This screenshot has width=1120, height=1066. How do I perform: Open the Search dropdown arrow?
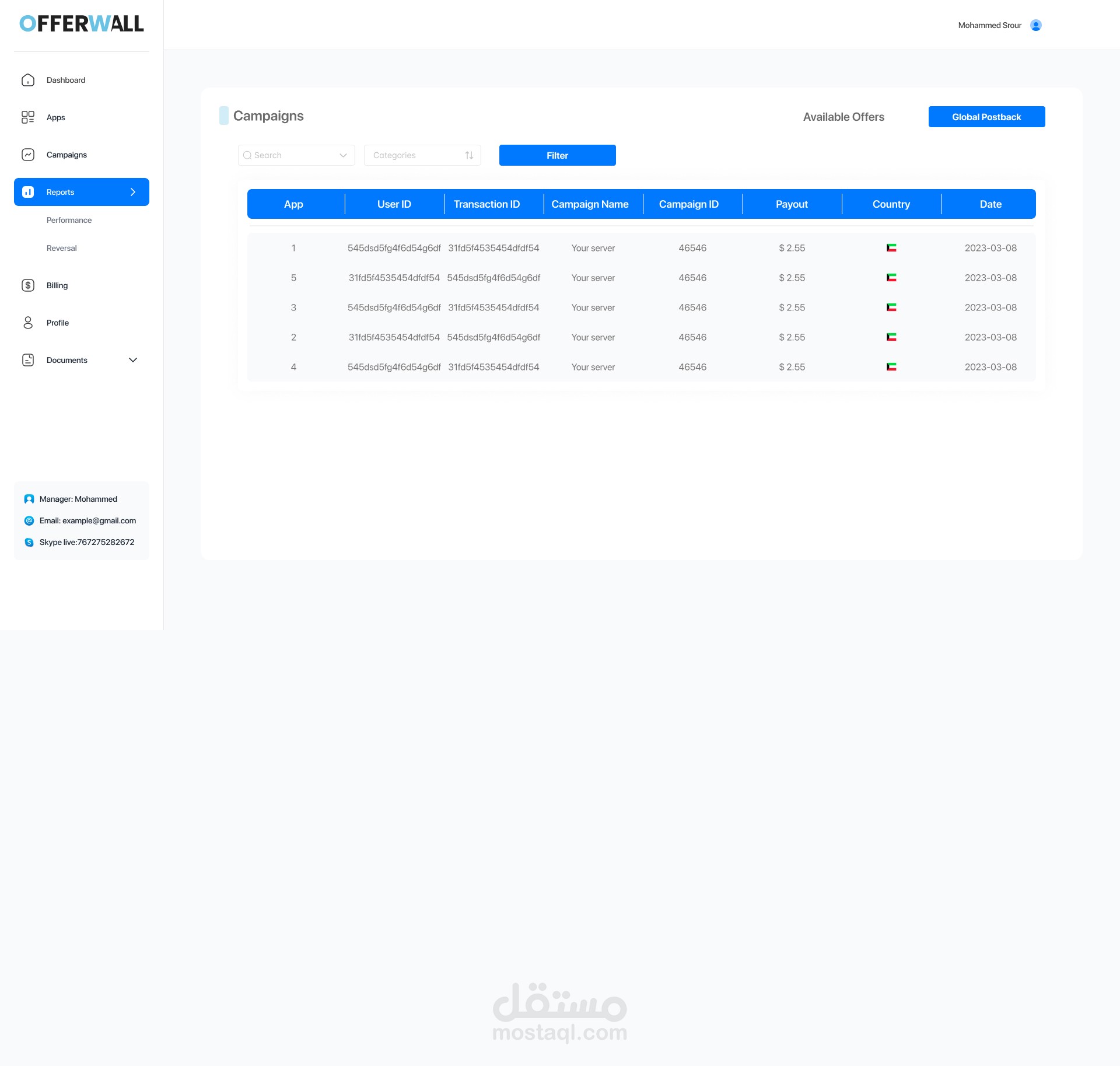(343, 155)
